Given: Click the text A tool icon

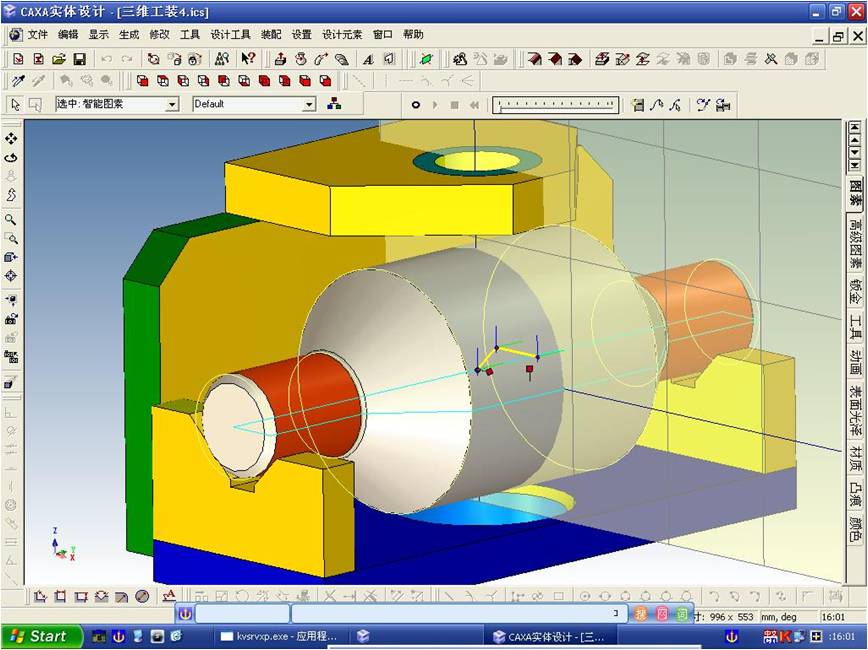Looking at the screenshot, I should pyautogui.click(x=368, y=59).
